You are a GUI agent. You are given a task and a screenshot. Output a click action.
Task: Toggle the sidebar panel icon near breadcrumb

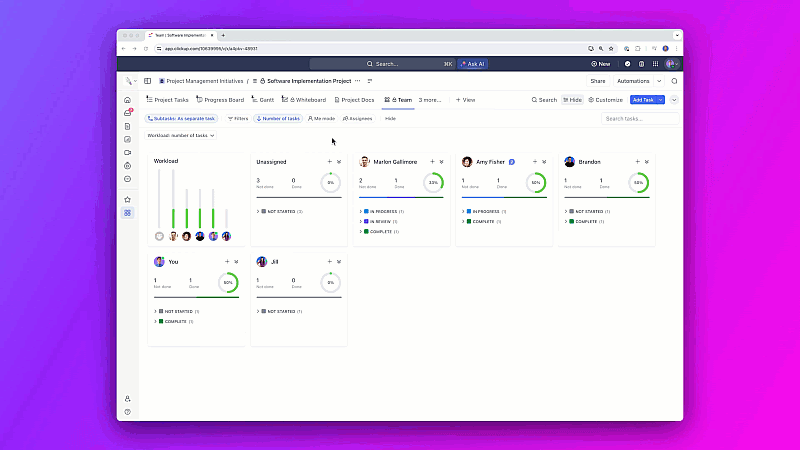pyautogui.click(x=147, y=81)
